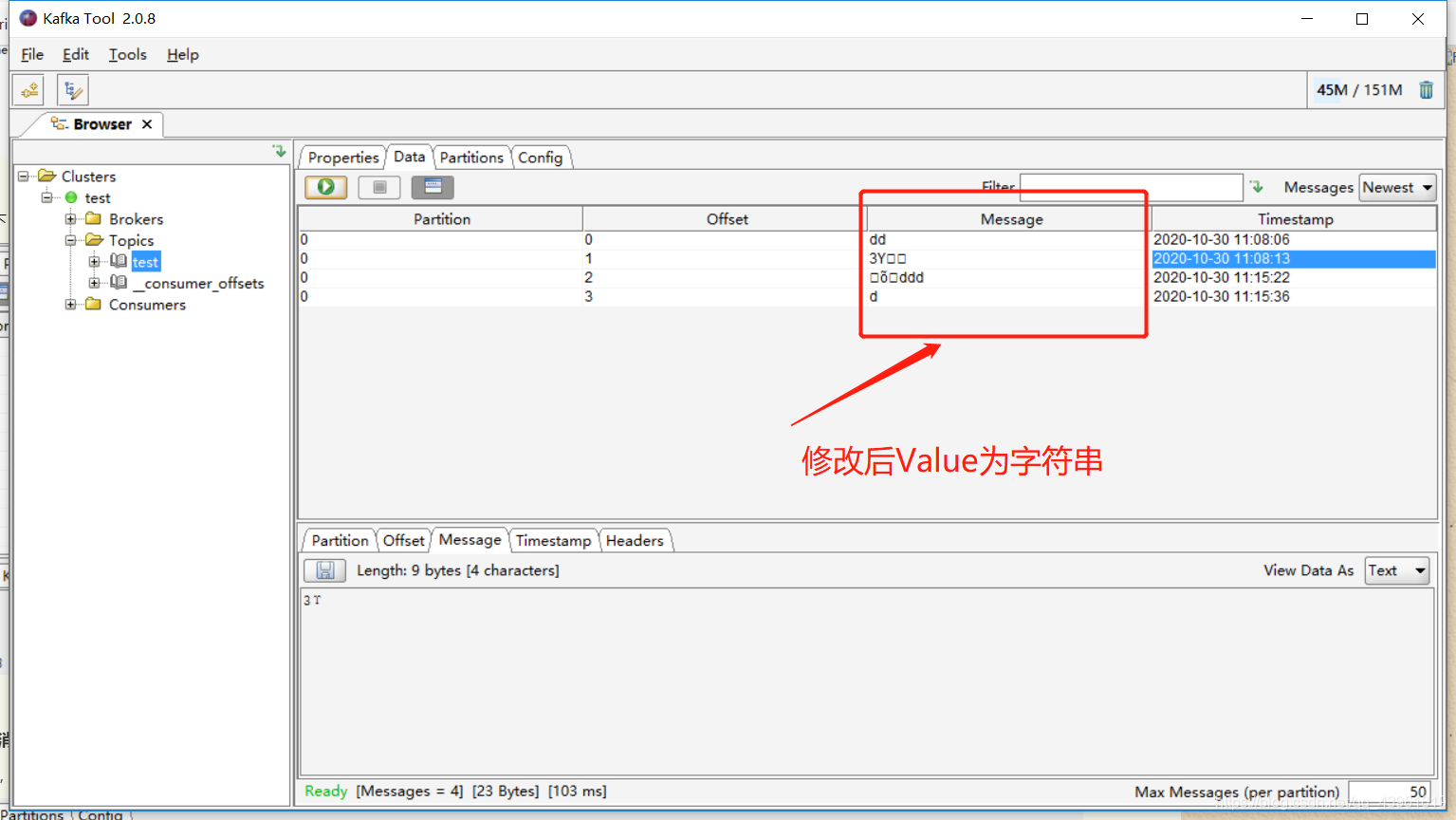This screenshot has height=820, width=1456.
Task: Click the green refresh arrow in Browser panel
Action: [279, 151]
